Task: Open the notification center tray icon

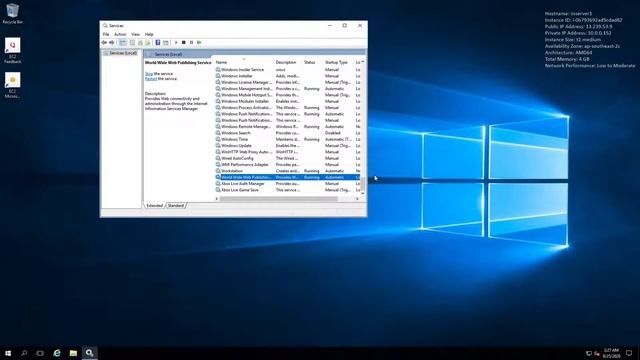Action: pos(629,353)
